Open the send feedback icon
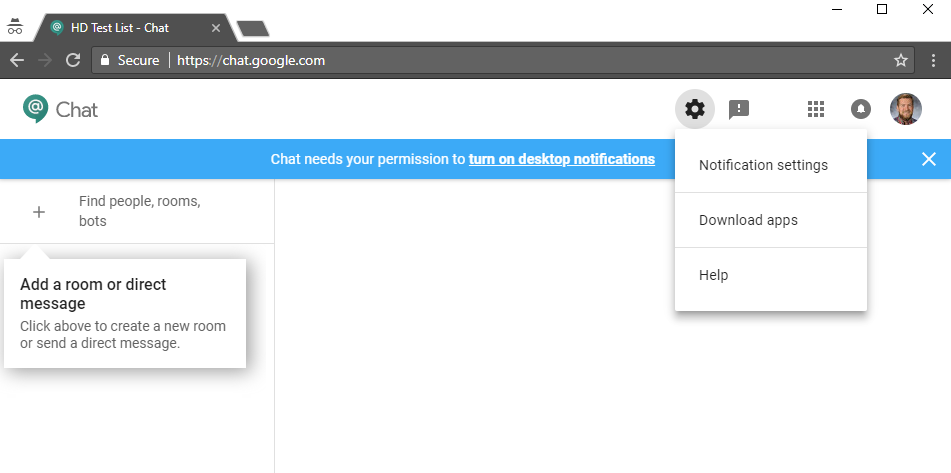The image size is (951, 473). coord(739,110)
